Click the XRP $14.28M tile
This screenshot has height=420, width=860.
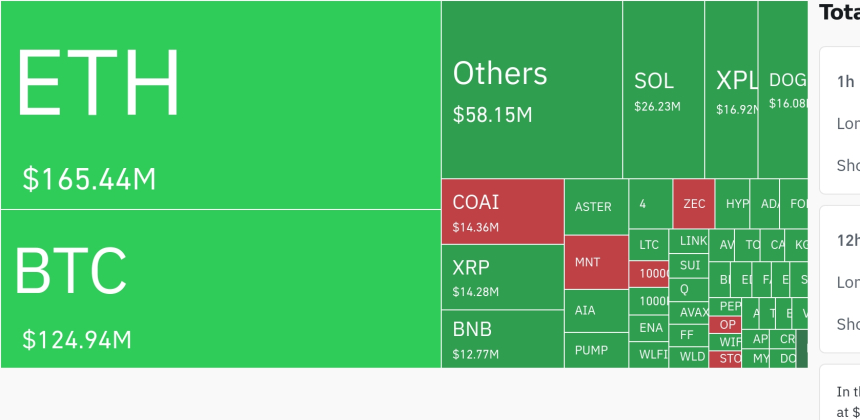pos(502,277)
